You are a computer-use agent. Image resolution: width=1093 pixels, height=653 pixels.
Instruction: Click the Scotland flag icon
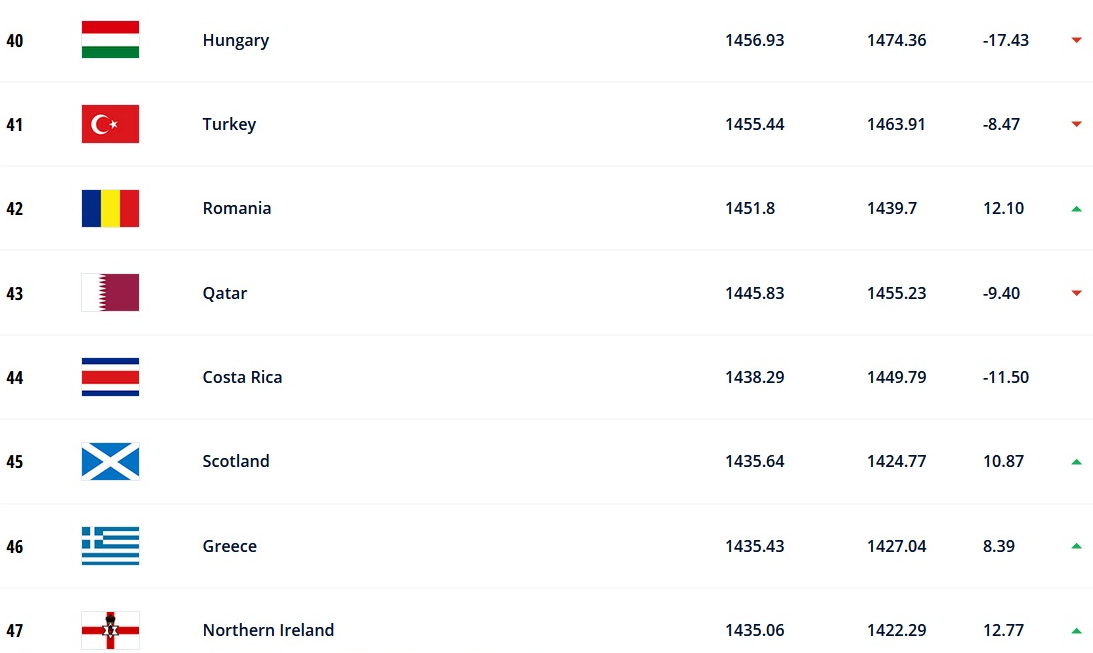point(110,461)
